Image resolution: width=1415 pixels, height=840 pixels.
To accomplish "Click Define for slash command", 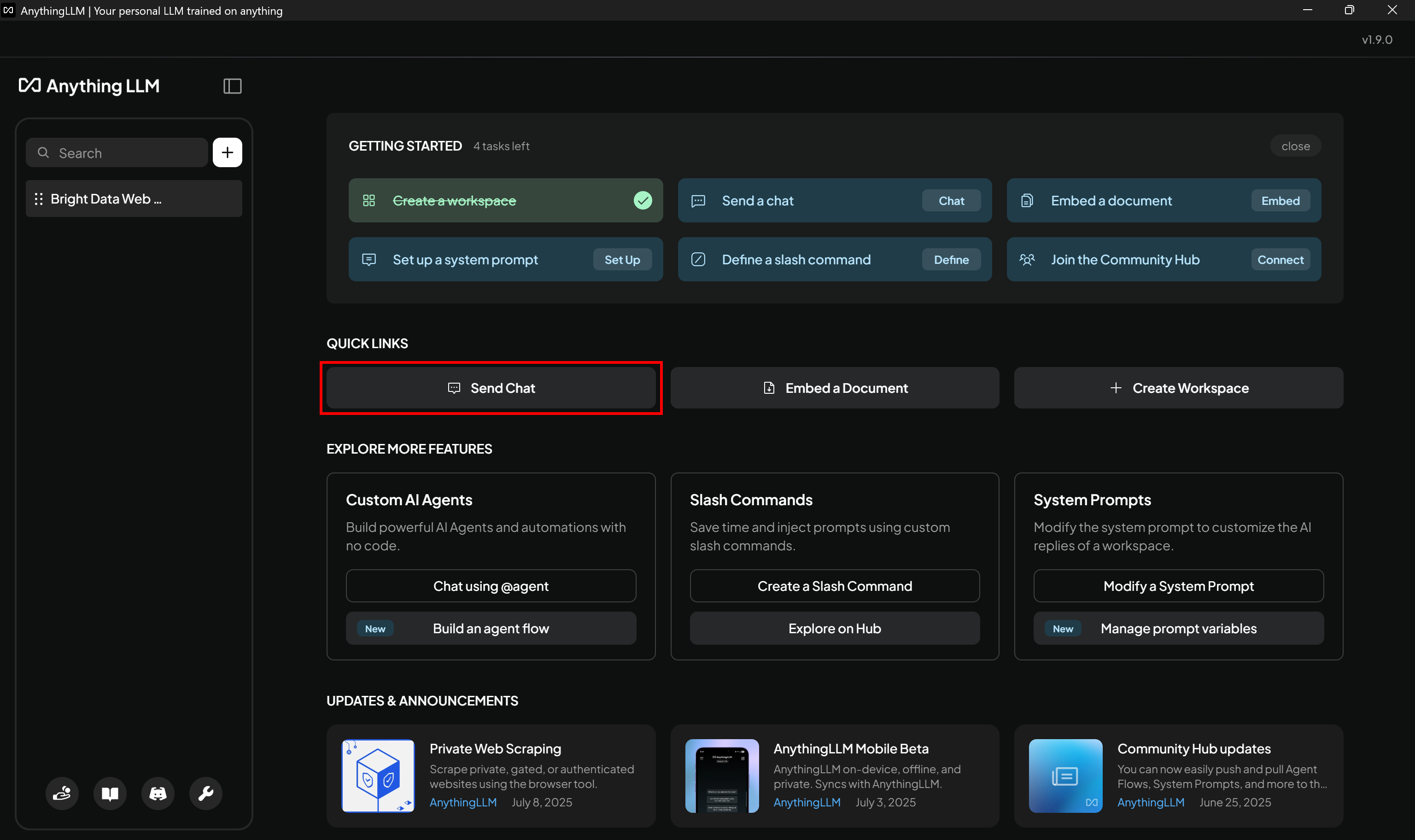I will (951, 260).
